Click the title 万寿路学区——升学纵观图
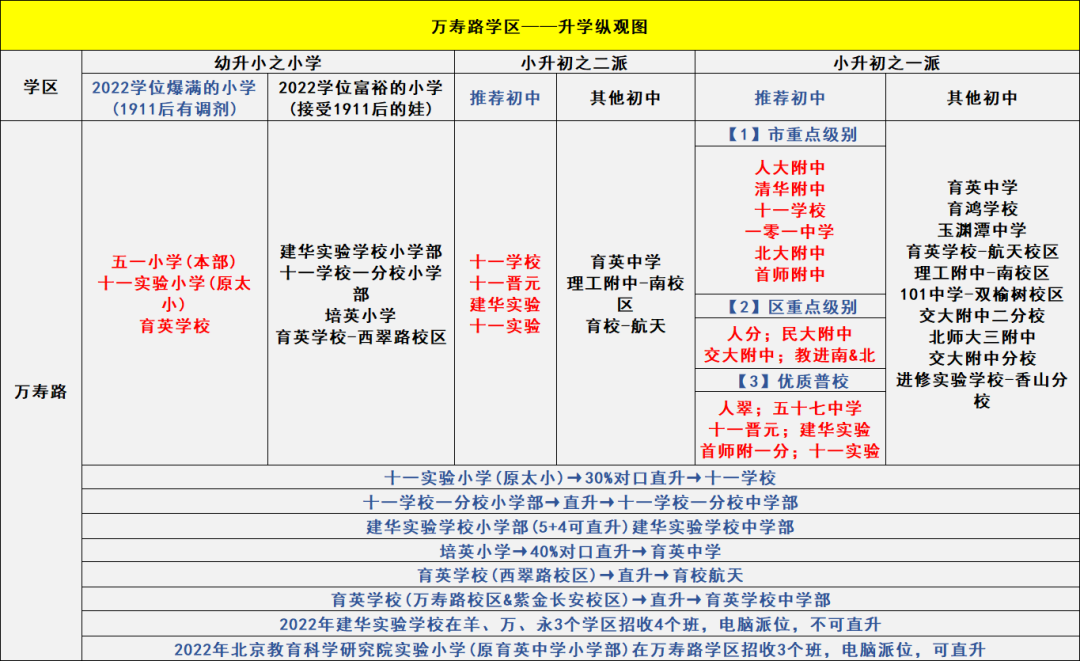Viewport: 1080px width, 661px height. coord(539,27)
